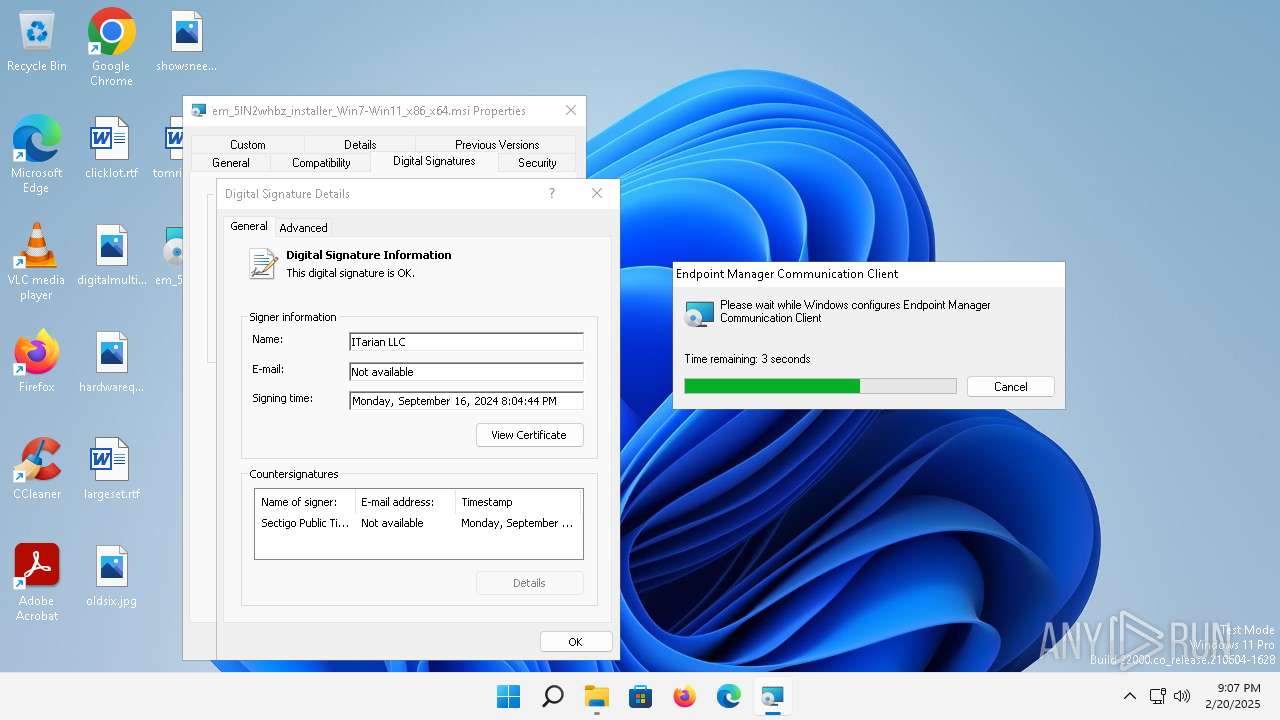
Task: Open the CCleaner desktop shortcut
Action: [x=37, y=468]
